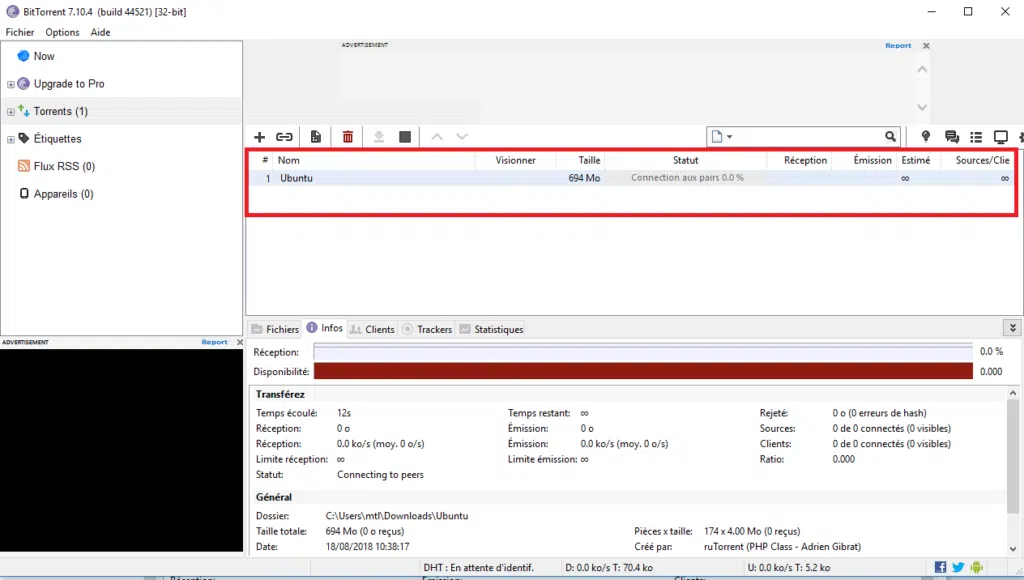Viewport: 1024px width, 580px height.
Task: Click the Android icon in status bar
Action: coord(976,567)
